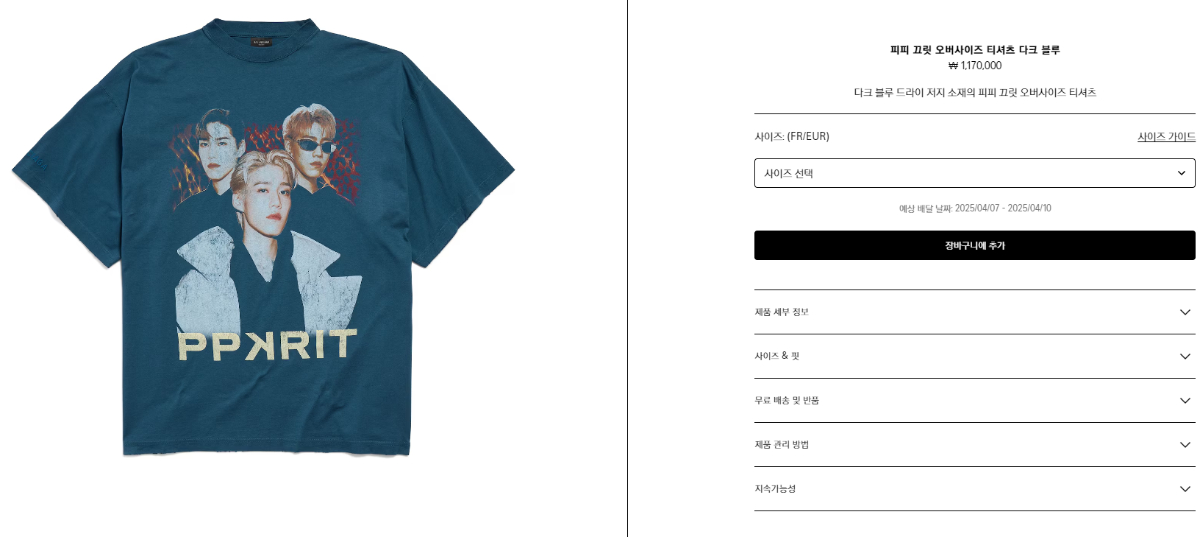The image size is (1200, 537).
Task: Click the chevron icon beside 사이즈 & 핏
Action: 1185,356
